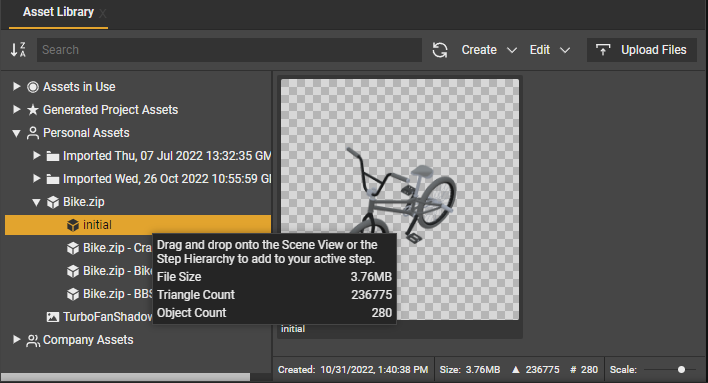The height and width of the screenshot is (383, 708).
Task: Select the TurboFanShadow image asset icon
Action: (x=52, y=317)
